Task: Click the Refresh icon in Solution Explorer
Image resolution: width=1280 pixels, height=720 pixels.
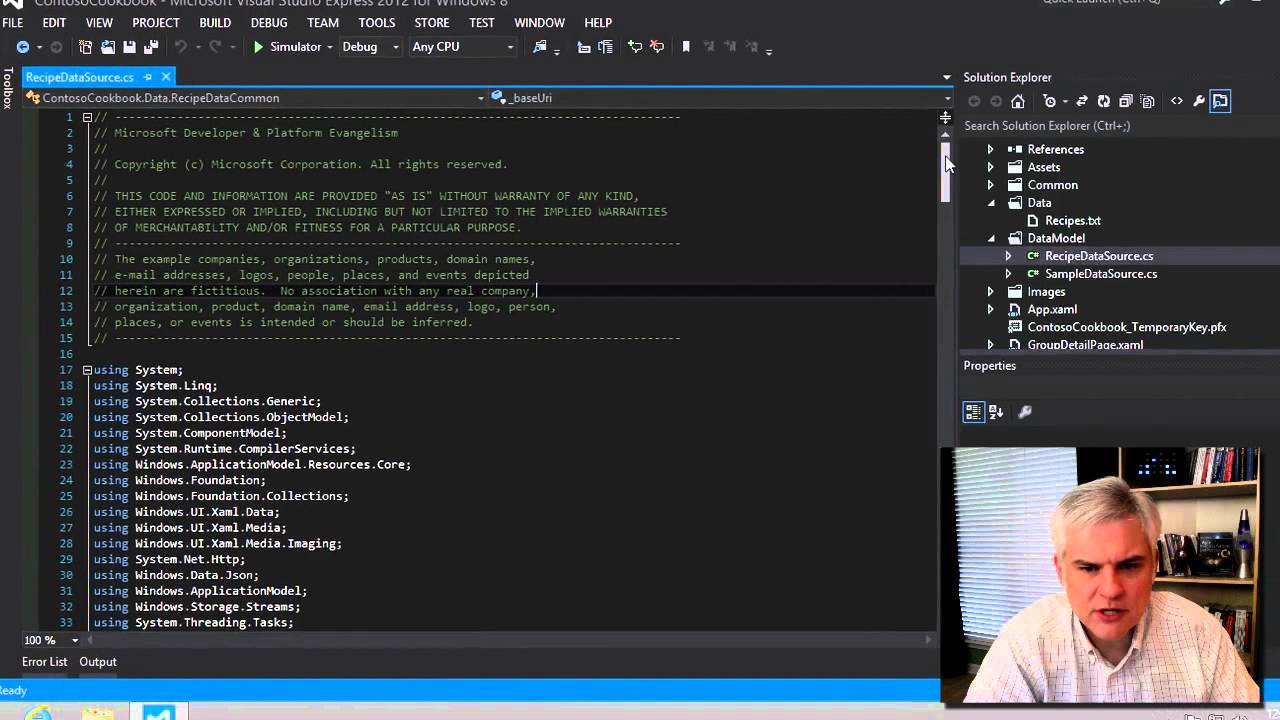Action: 1104,101
